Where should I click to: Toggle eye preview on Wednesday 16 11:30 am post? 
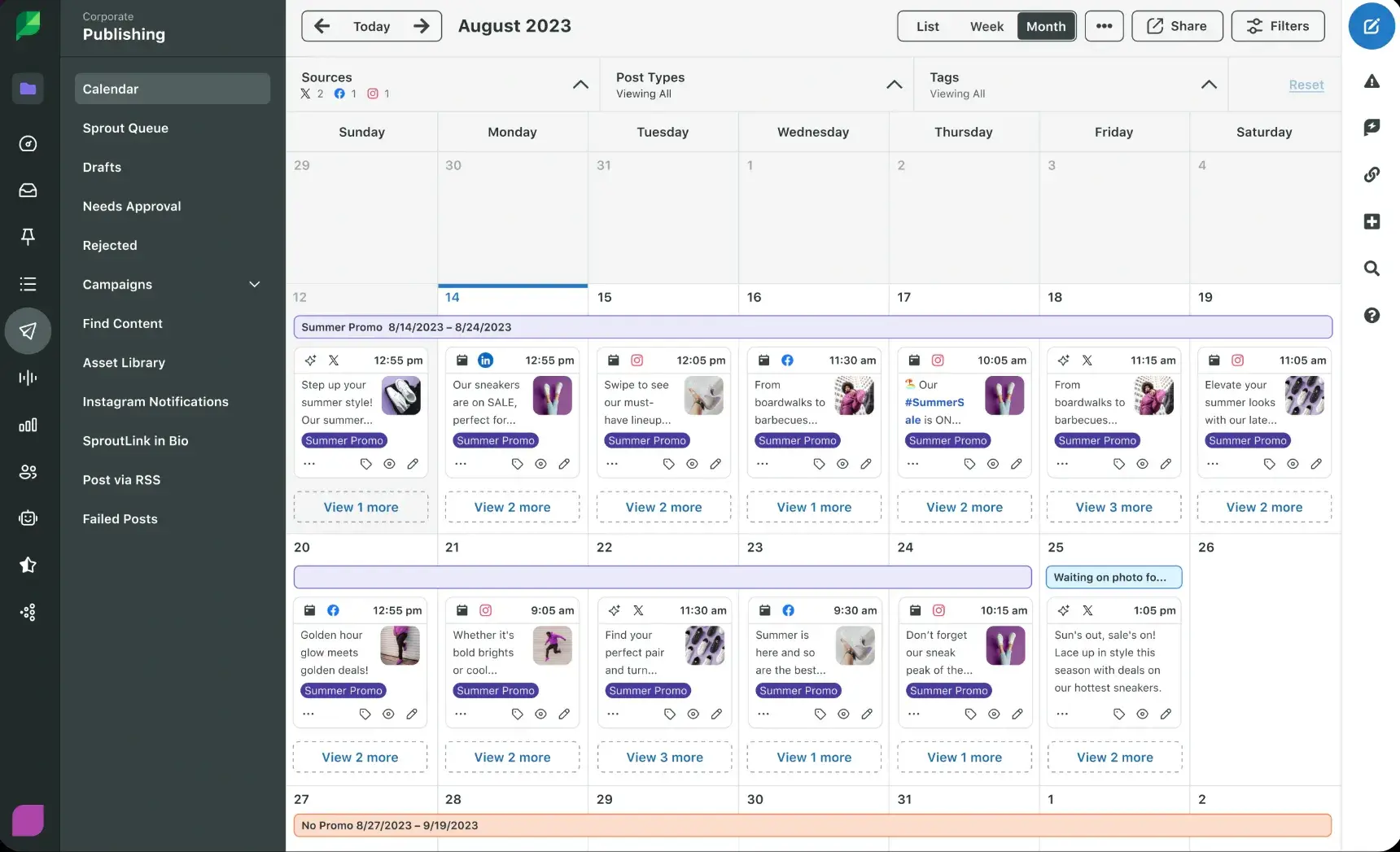tap(842, 464)
